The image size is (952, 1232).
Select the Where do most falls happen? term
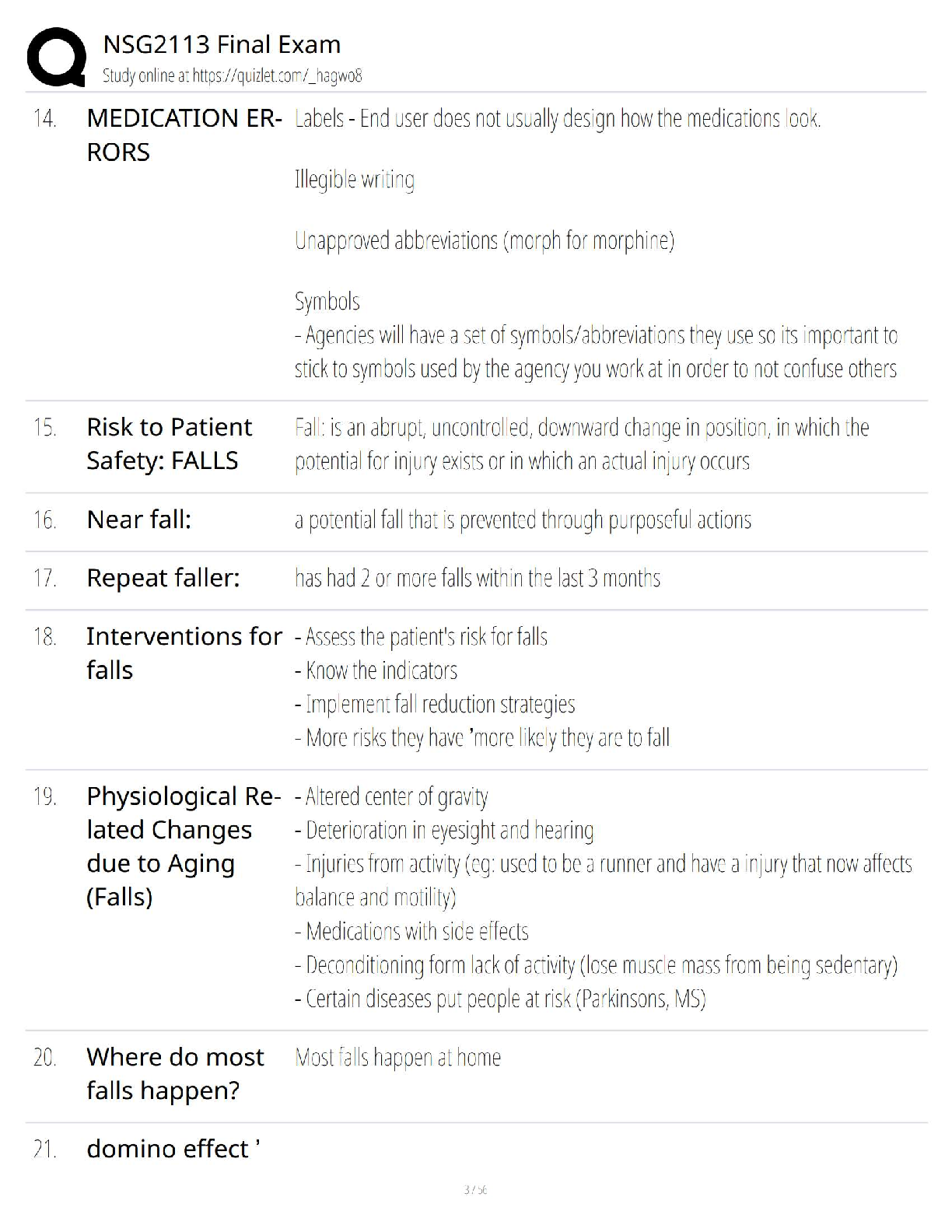point(175,1073)
